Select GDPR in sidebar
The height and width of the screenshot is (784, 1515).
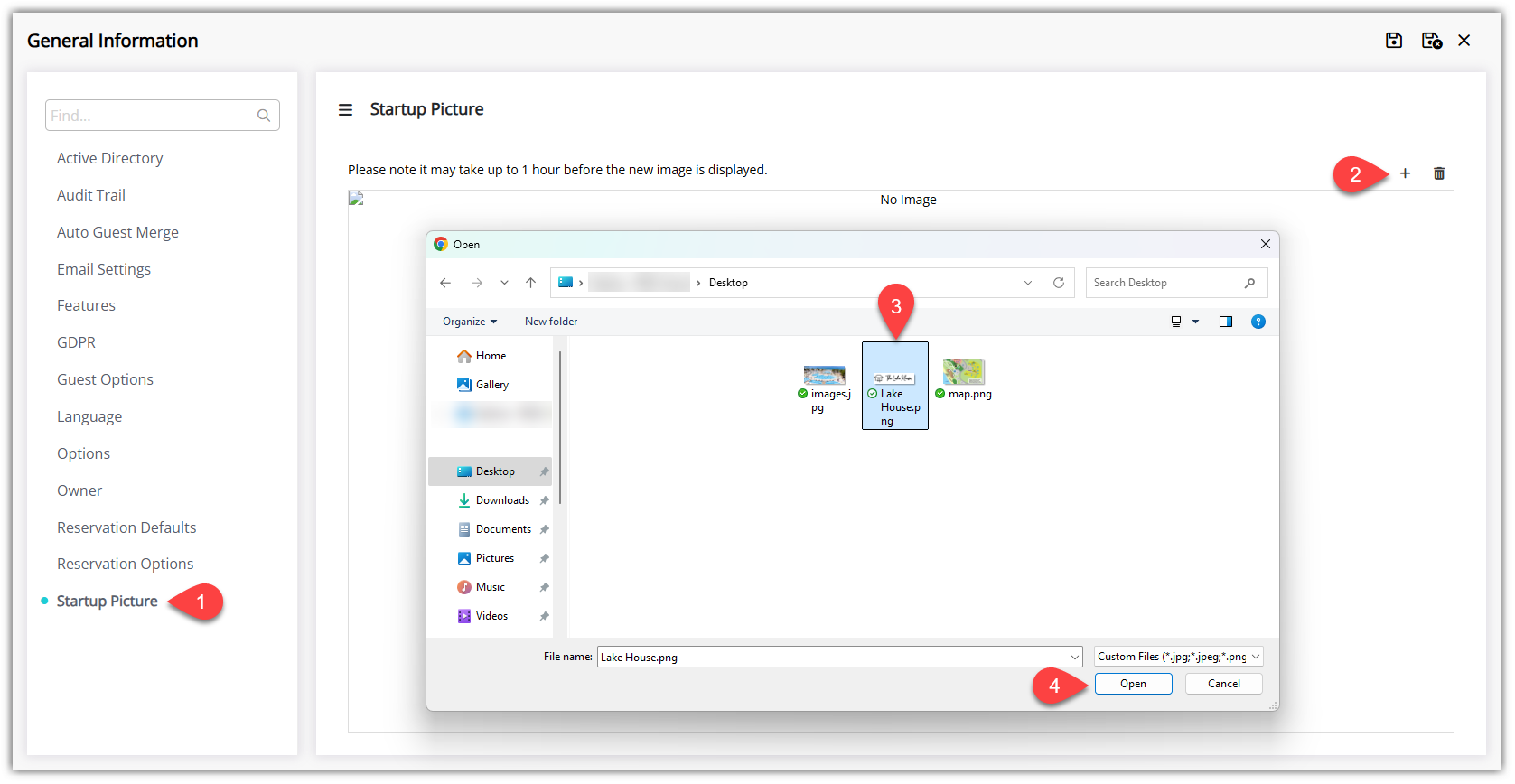click(76, 342)
